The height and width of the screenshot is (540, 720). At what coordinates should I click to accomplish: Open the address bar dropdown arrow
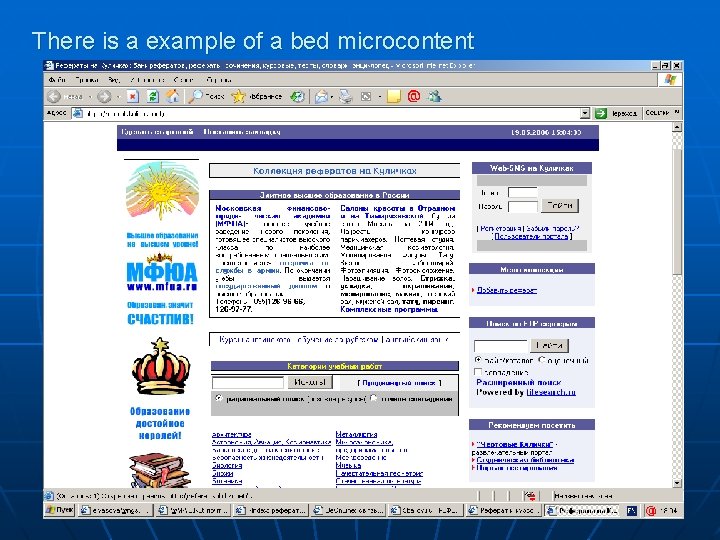pyautogui.click(x=585, y=113)
